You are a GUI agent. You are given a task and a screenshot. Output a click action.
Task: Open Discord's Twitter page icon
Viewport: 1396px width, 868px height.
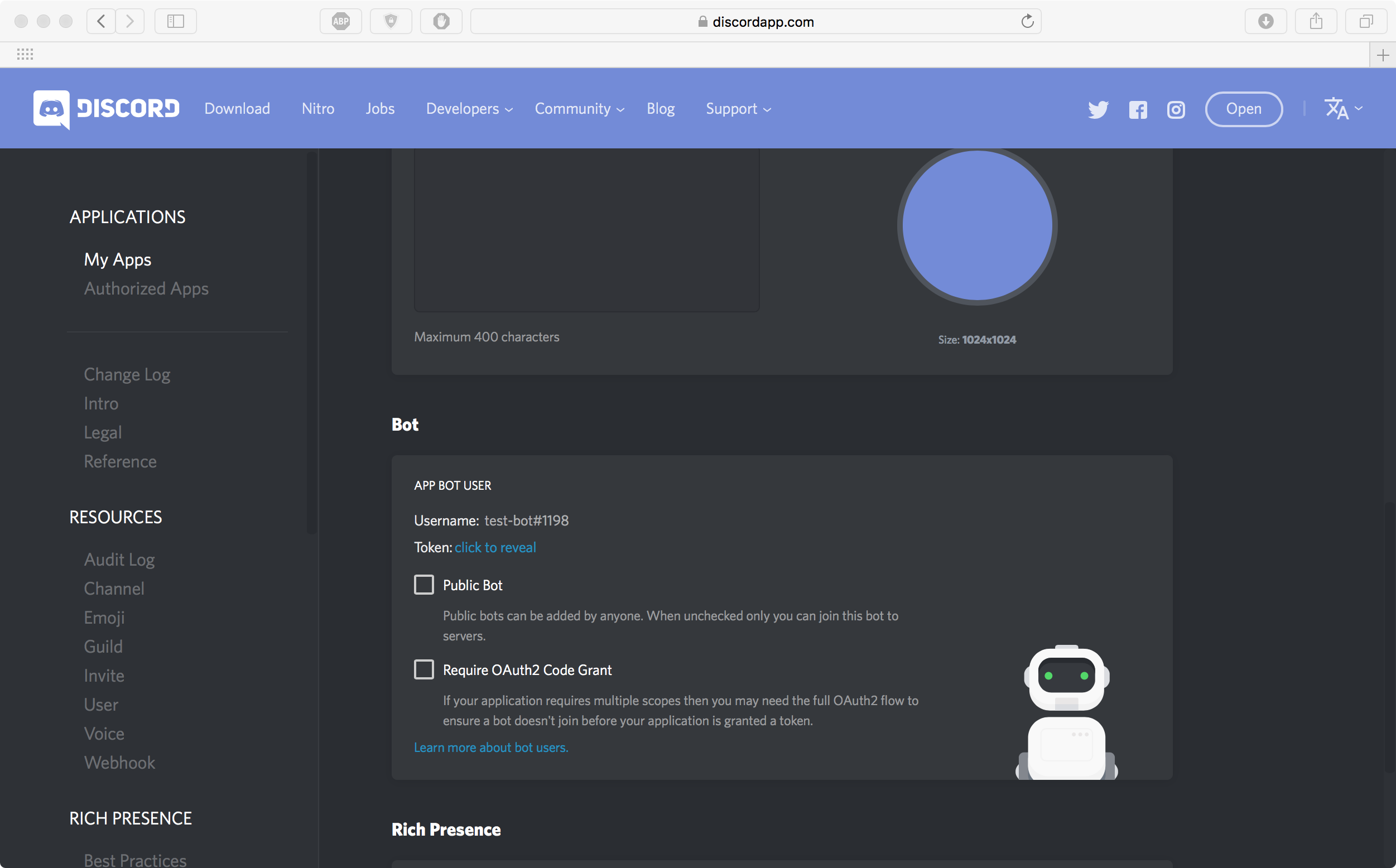pos(1097,109)
